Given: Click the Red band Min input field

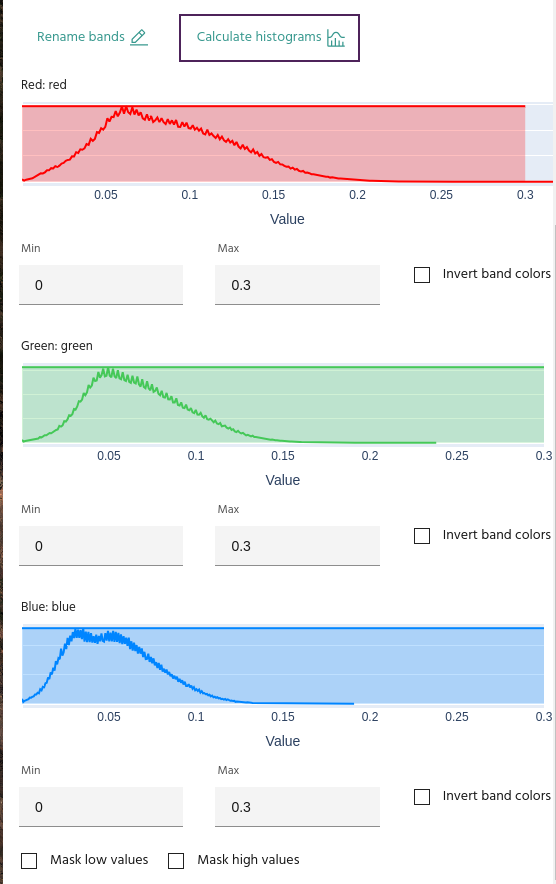Looking at the screenshot, I should coord(101,285).
